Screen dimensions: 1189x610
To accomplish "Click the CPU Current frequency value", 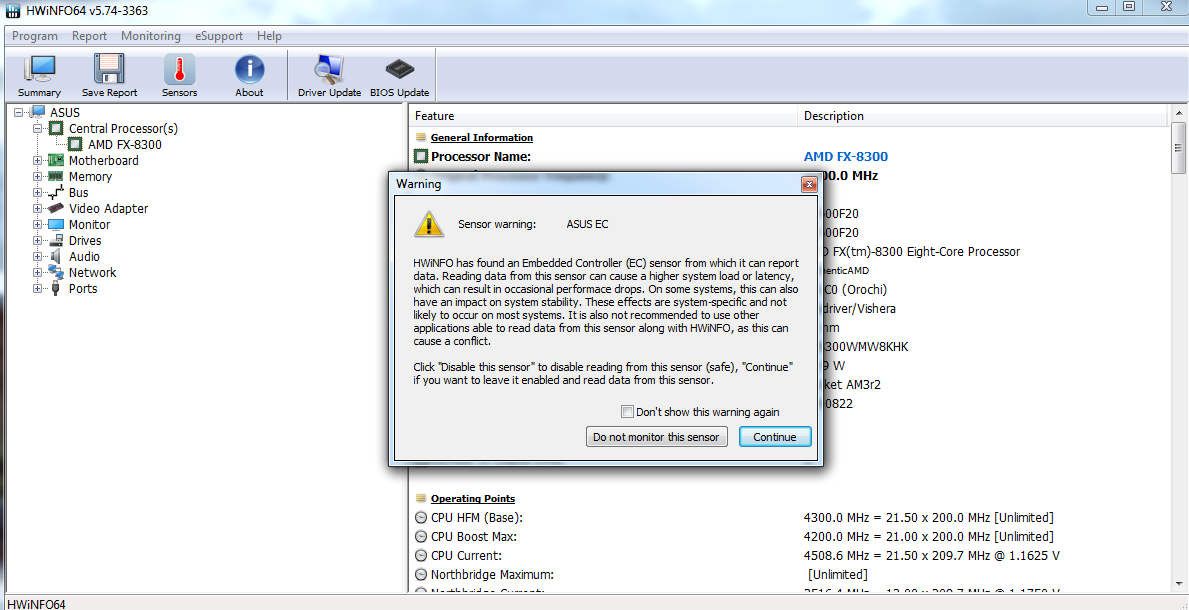I will 931,555.
